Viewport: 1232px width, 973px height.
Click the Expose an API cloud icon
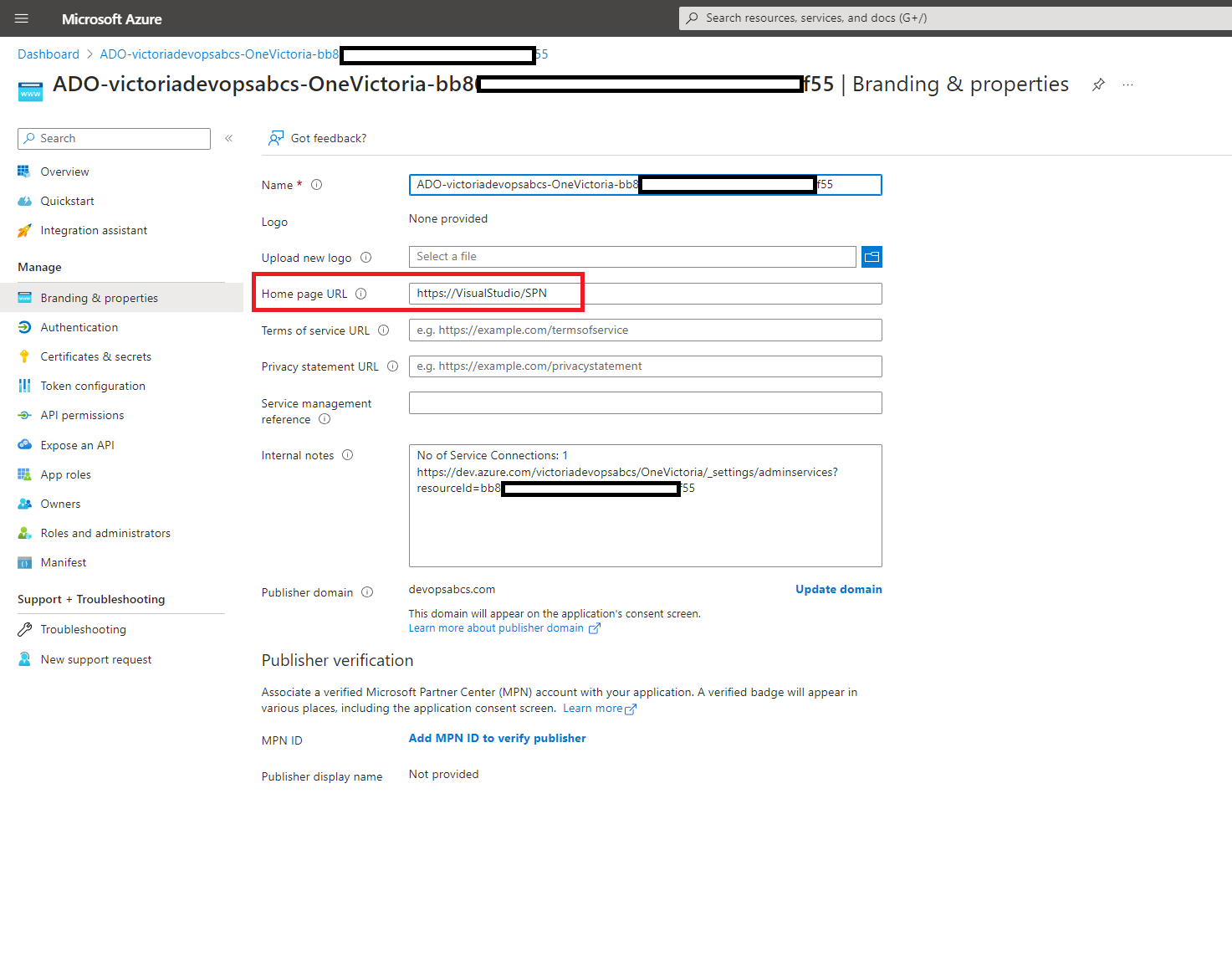(x=24, y=445)
